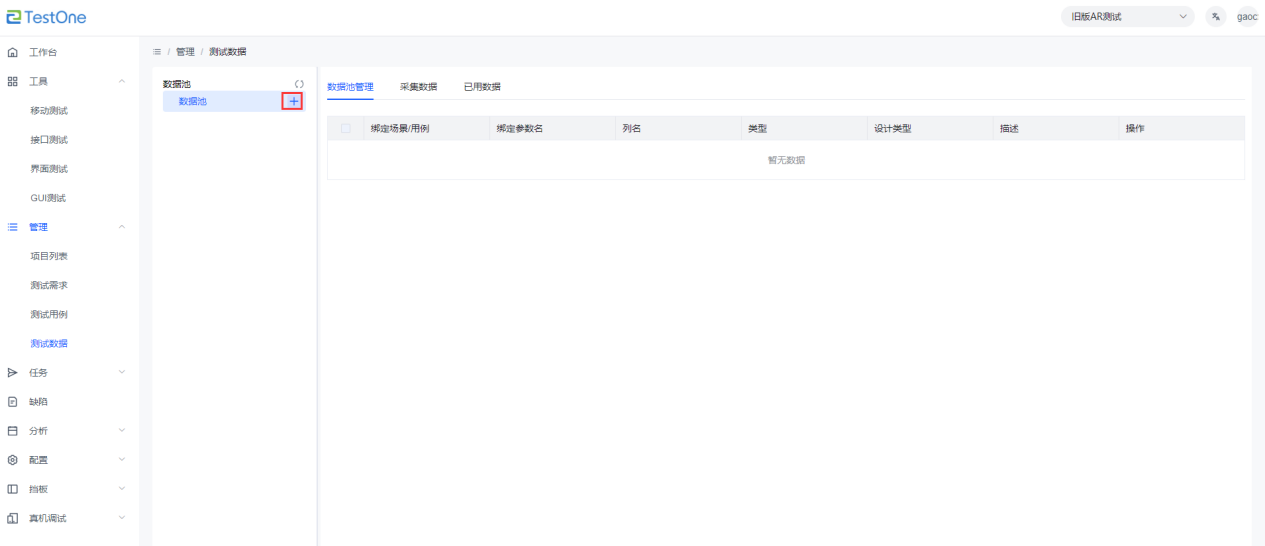Open the 旧版AR测试 project dropdown
Screen dimensions: 1265x546
coord(1129,17)
